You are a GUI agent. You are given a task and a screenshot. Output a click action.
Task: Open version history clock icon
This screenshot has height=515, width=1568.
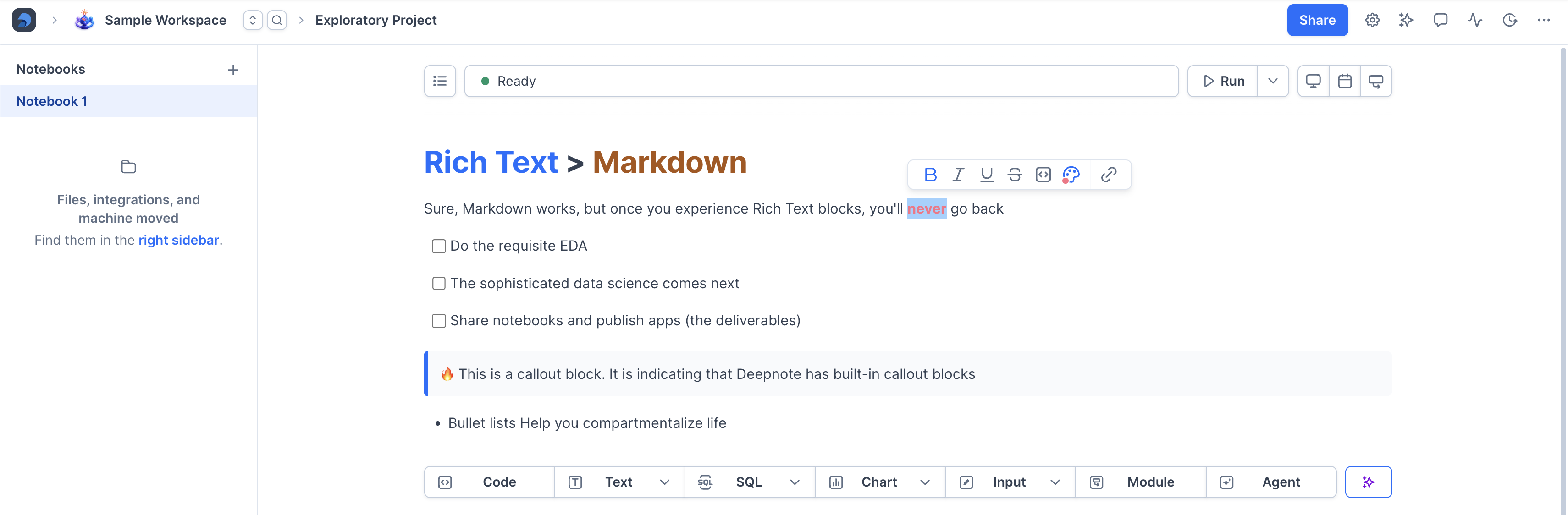1510,20
